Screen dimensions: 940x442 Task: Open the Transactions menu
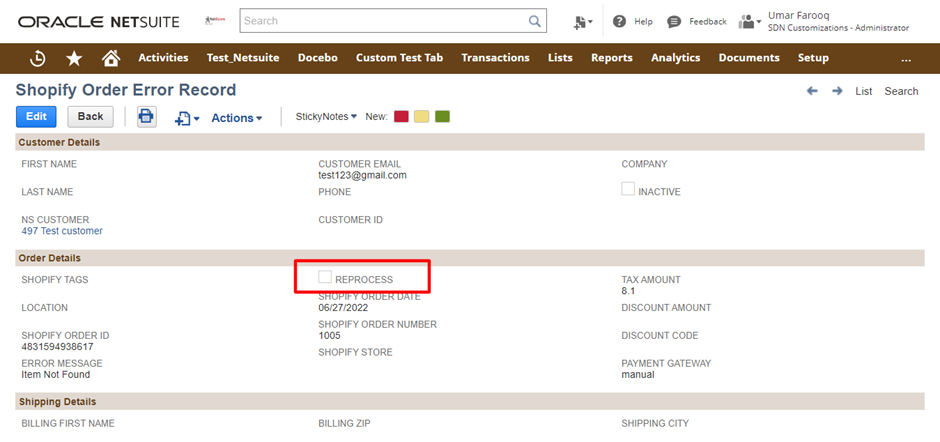[x=495, y=58]
